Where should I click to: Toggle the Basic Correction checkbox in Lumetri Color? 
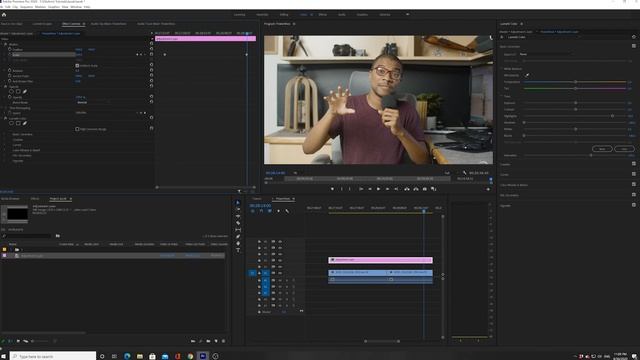pyautogui.click(x=634, y=46)
